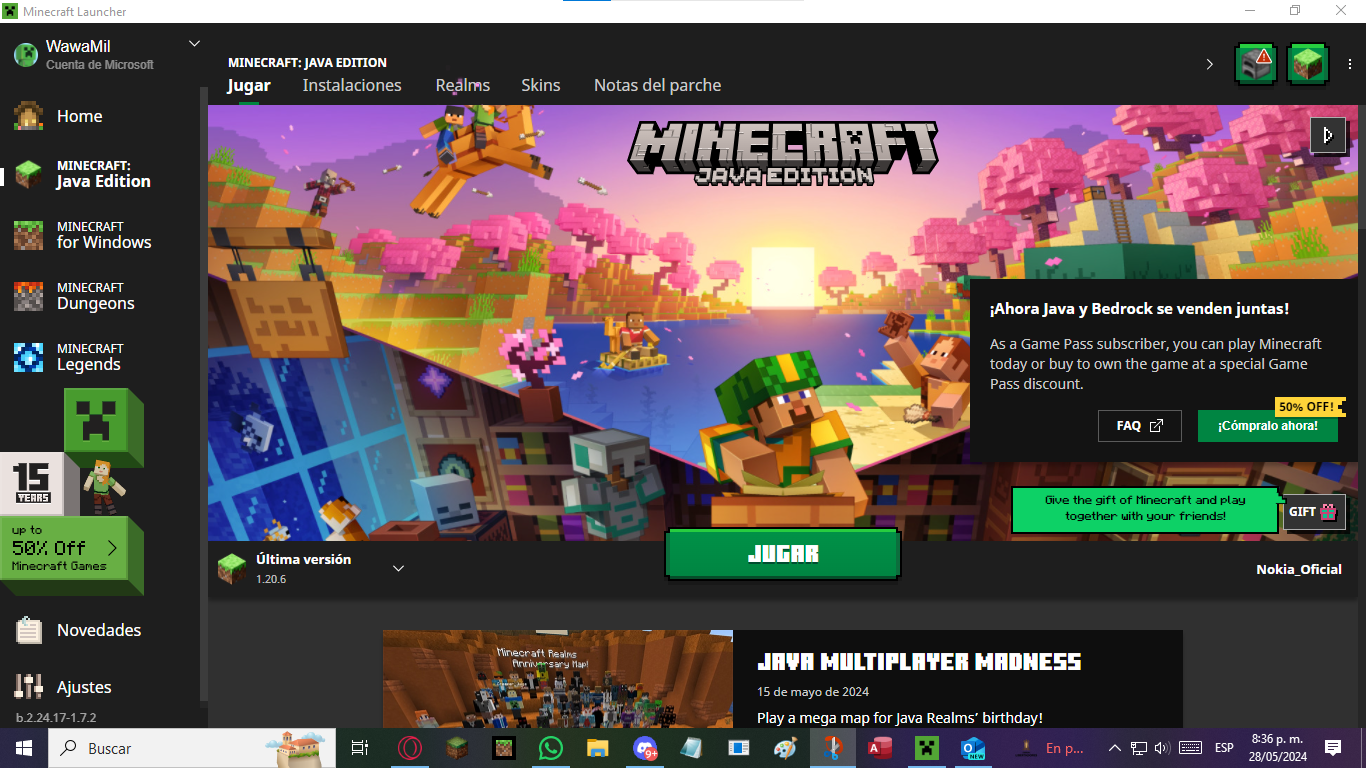Screen dimensions: 1366x768
Task: Launch the game with the JUGAR button
Action: coord(783,554)
